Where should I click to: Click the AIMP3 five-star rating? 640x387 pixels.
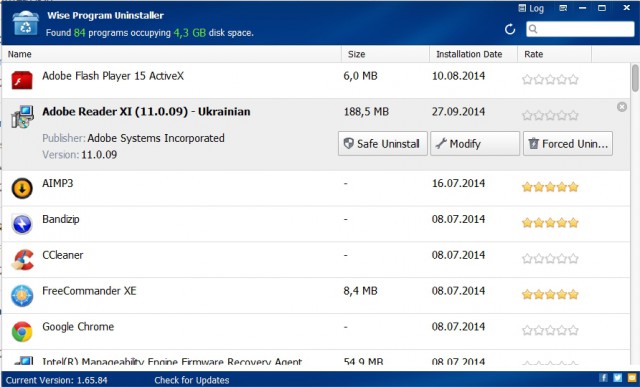pyautogui.click(x=550, y=187)
